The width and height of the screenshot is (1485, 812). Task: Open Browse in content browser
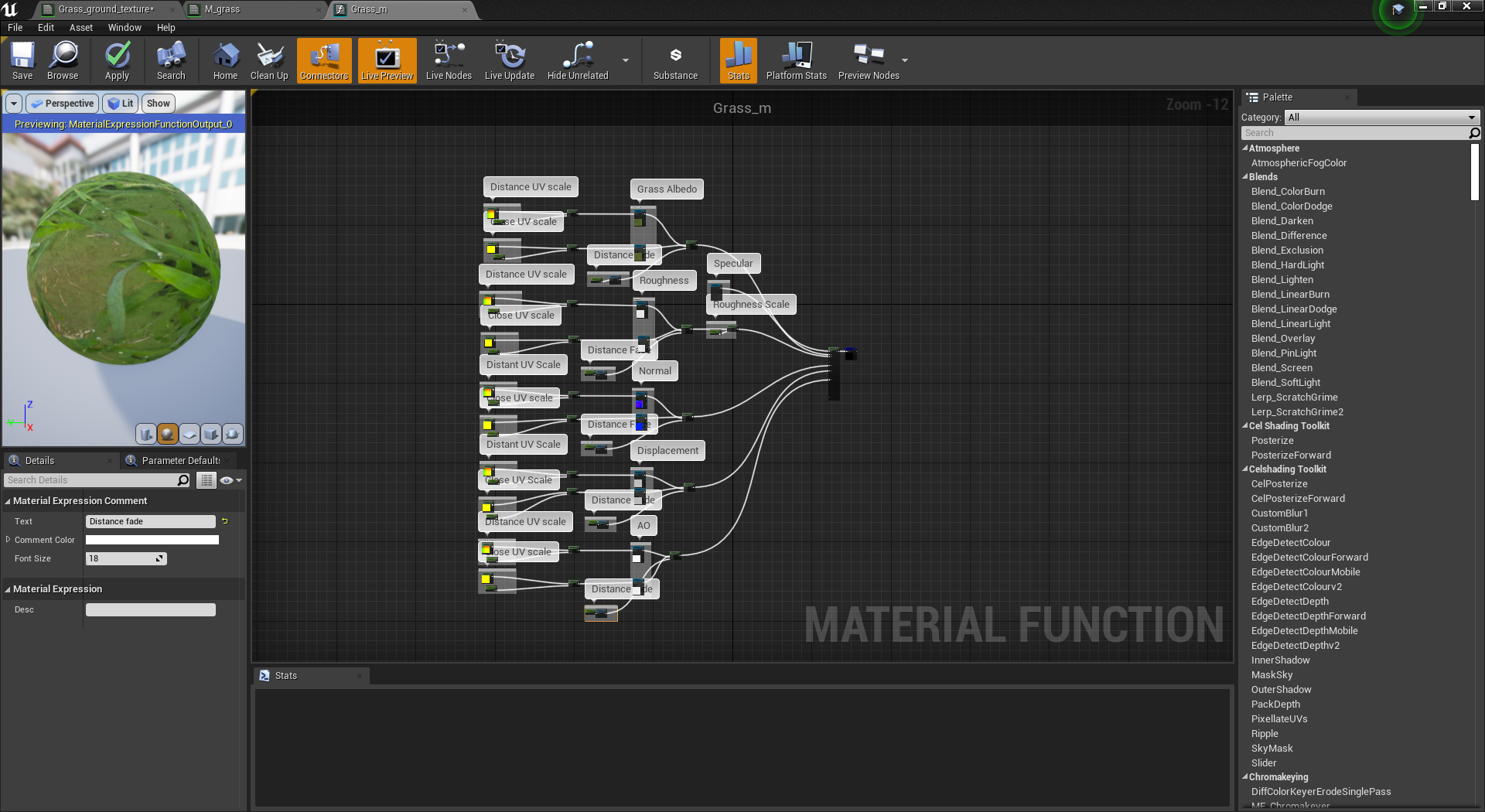[x=63, y=60]
